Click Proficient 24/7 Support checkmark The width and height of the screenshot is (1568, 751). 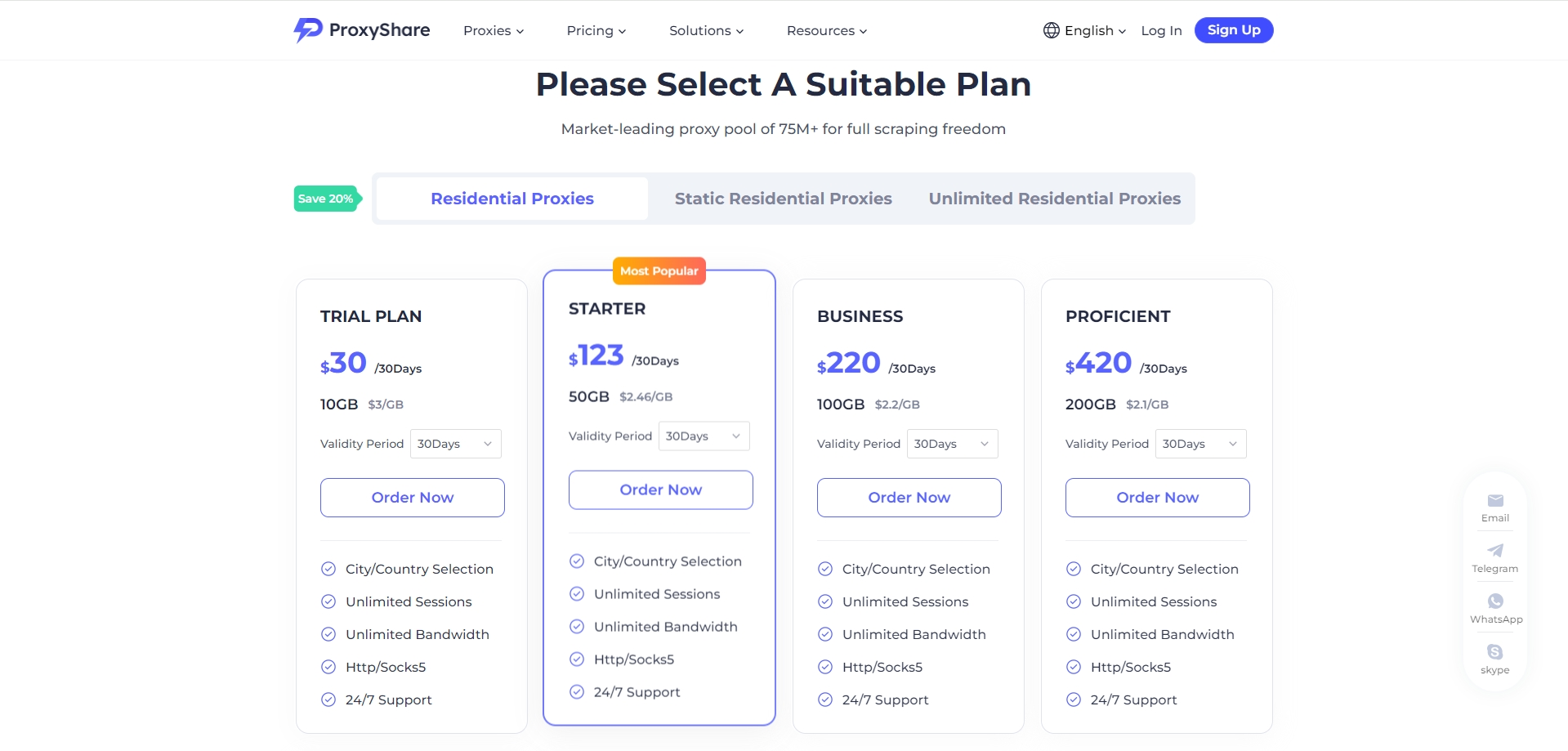tap(1074, 700)
